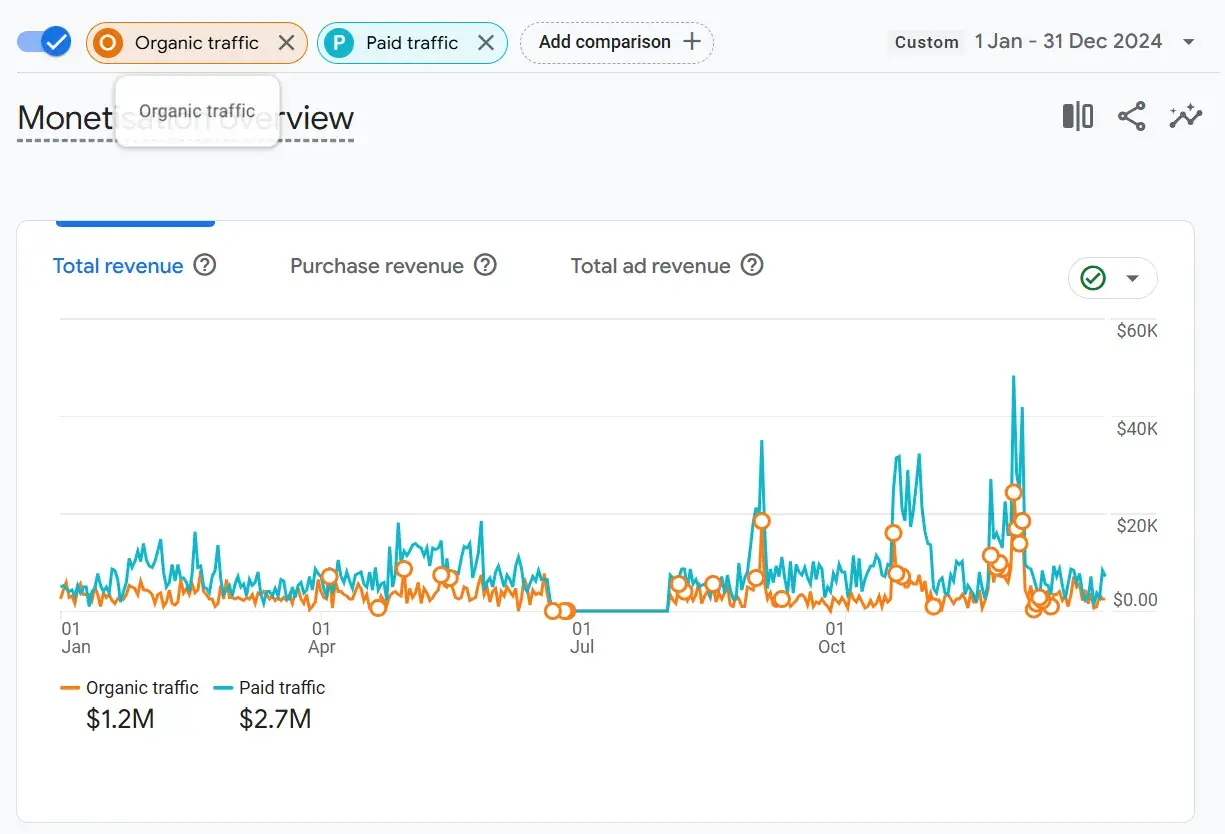
Task: Click the share report icon
Action: 1131,117
